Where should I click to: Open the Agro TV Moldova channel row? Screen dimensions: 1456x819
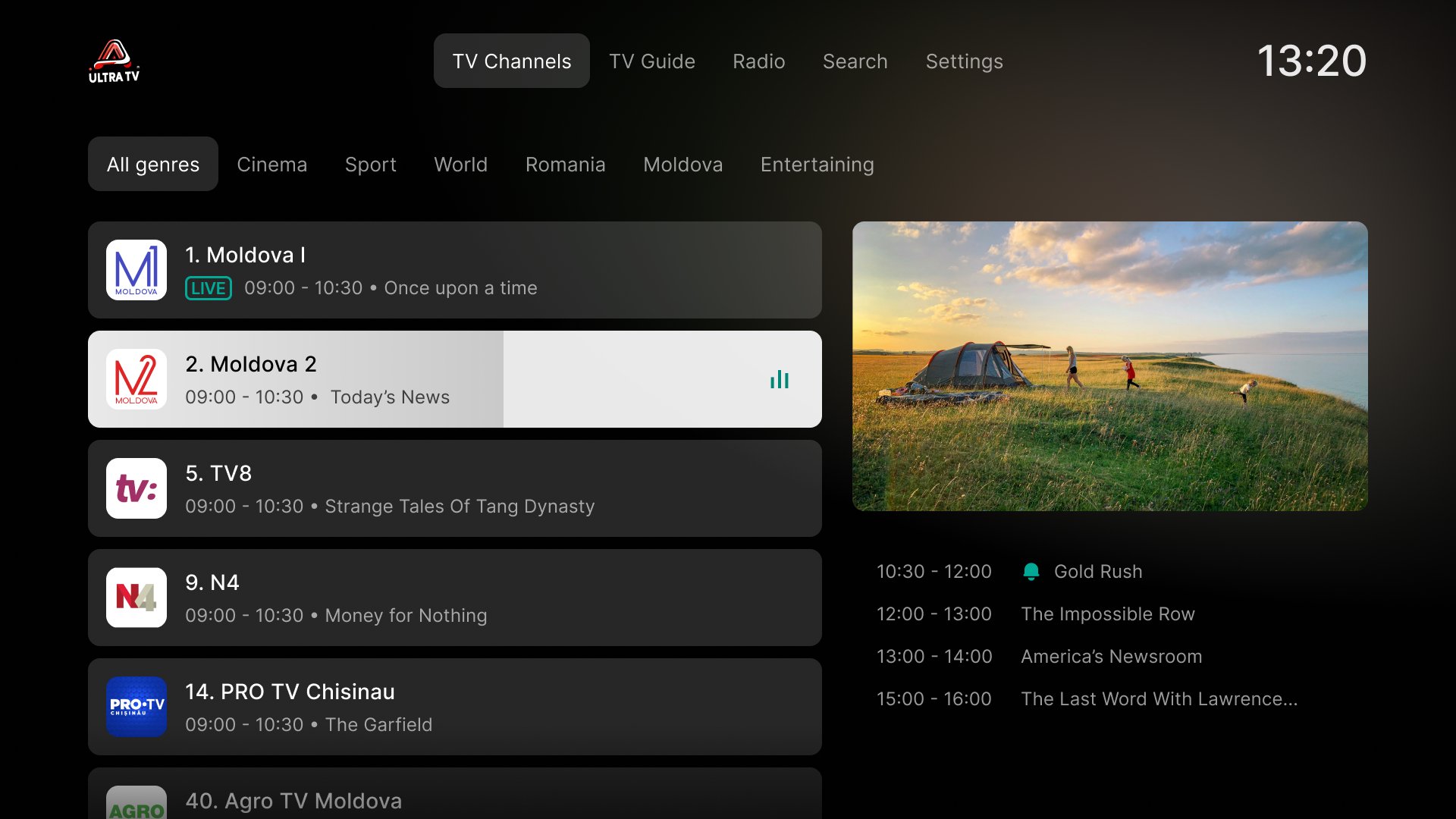455,796
